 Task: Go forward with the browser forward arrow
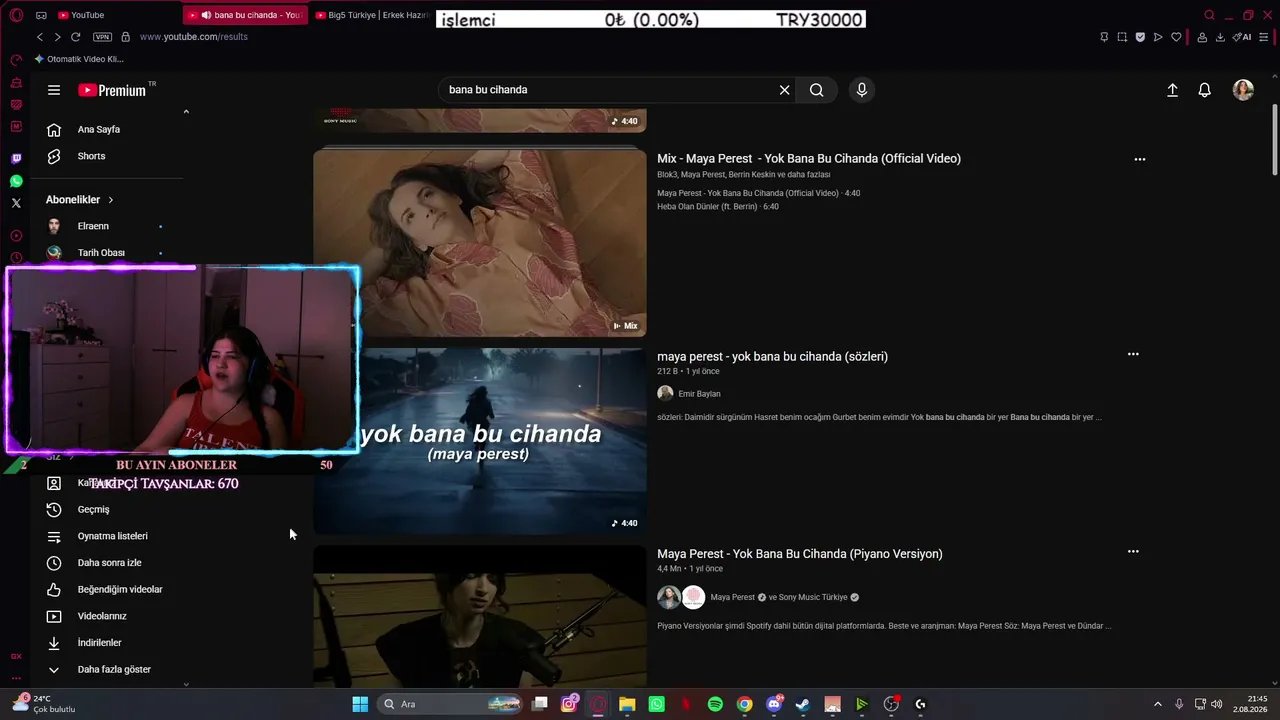57,37
